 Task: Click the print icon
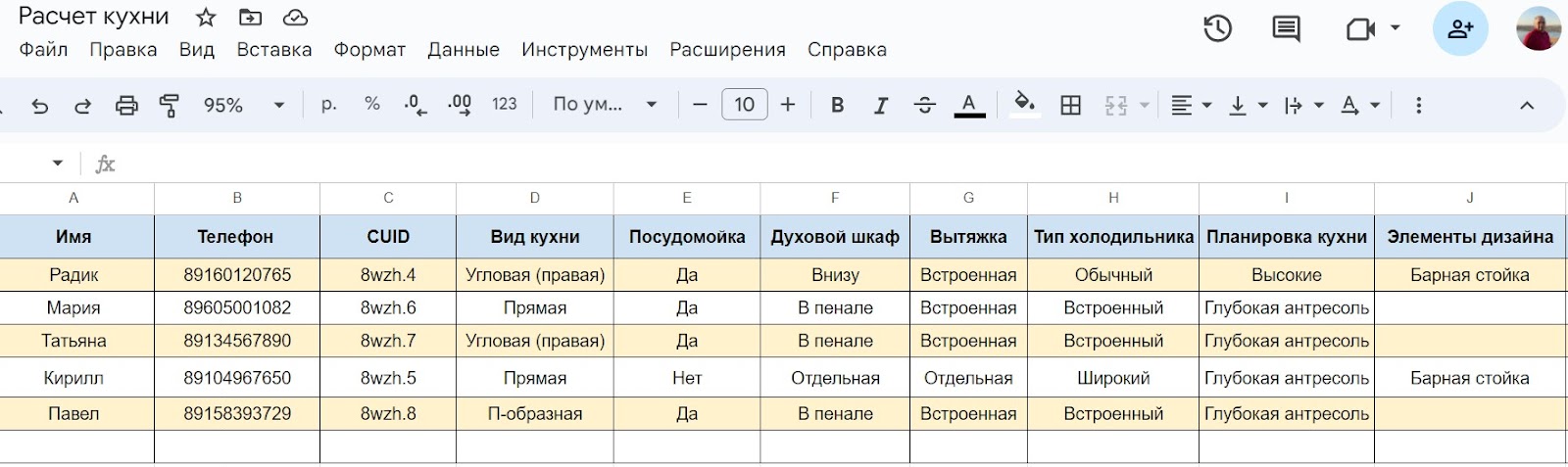coord(126,106)
